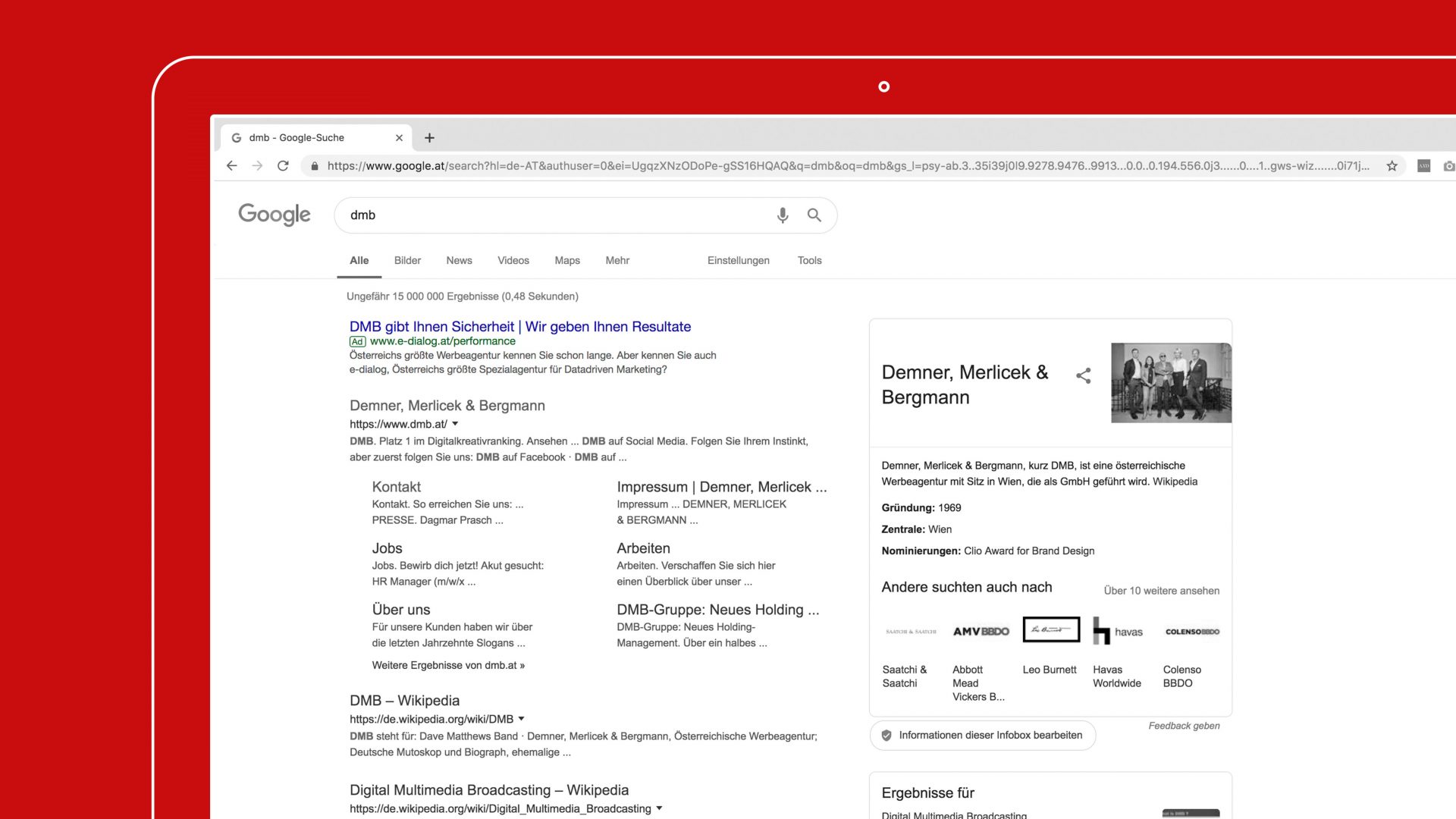Open the Demner, Merlicek & Bergmann team photo
The height and width of the screenshot is (819, 1456).
[x=1172, y=383]
